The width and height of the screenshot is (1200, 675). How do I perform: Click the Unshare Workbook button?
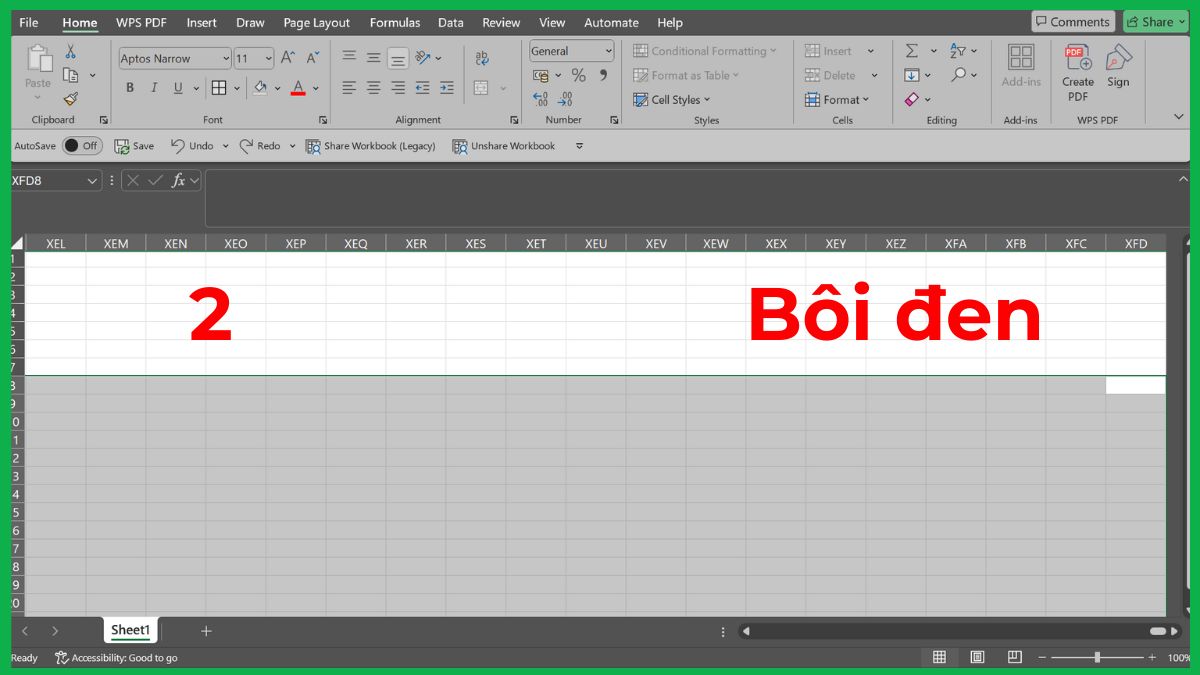tap(503, 145)
